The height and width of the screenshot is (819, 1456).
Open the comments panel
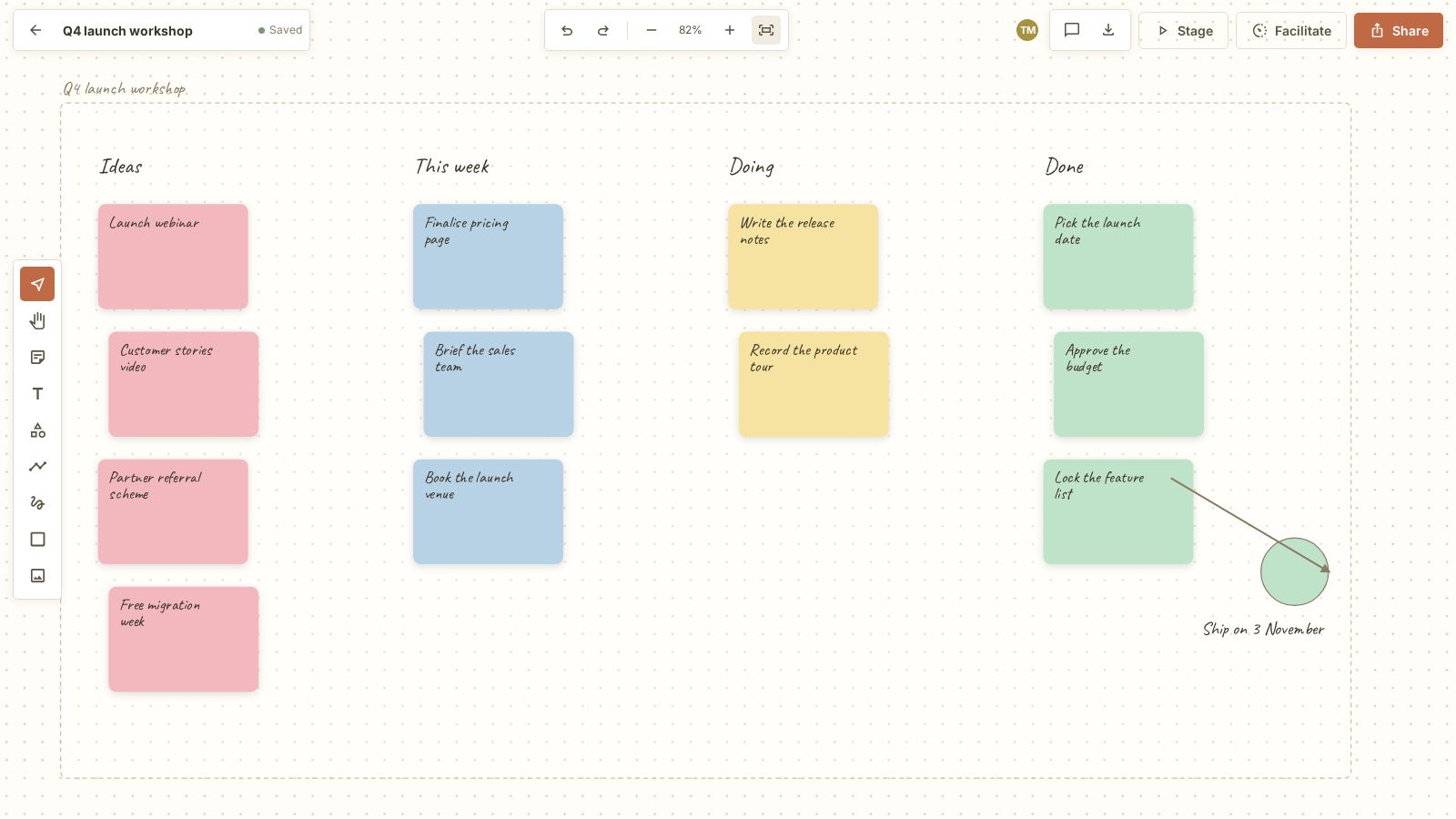(1072, 30)
